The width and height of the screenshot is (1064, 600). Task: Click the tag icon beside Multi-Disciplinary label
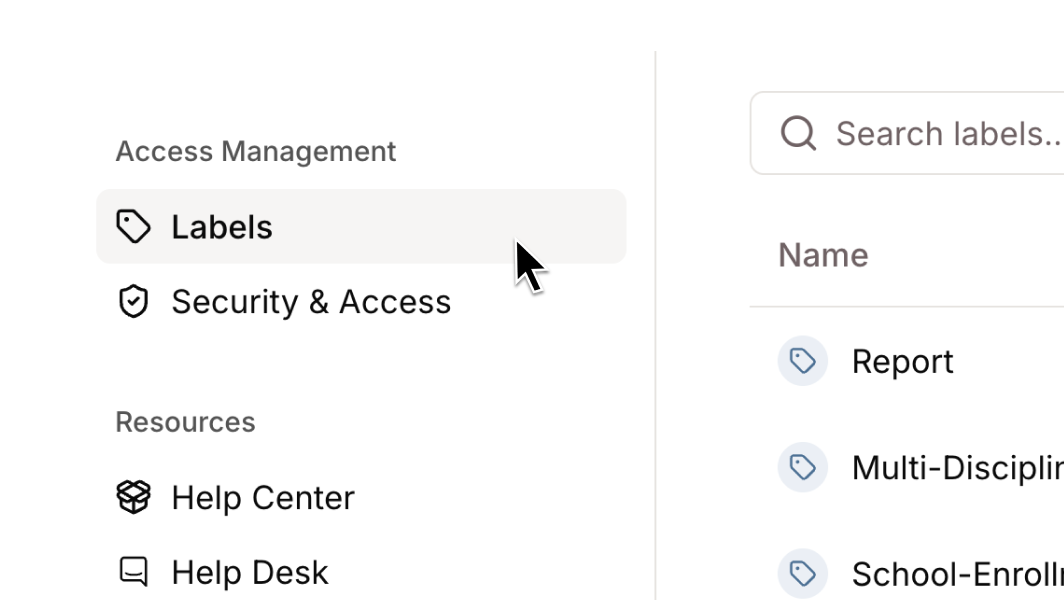[803, 468]
